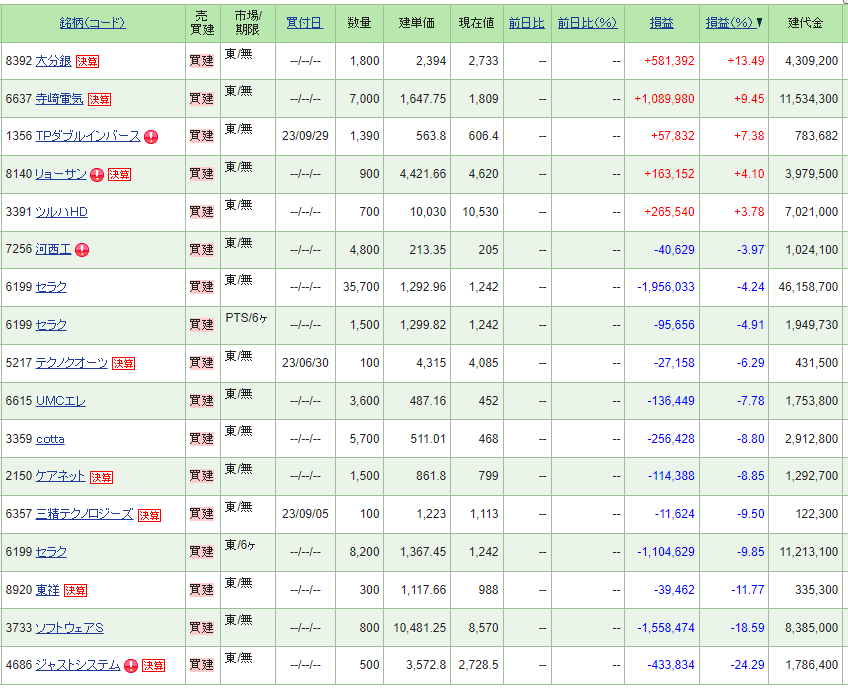Open the cotta stock link
Screen dimensions: 848x693
tap(50, 439)
